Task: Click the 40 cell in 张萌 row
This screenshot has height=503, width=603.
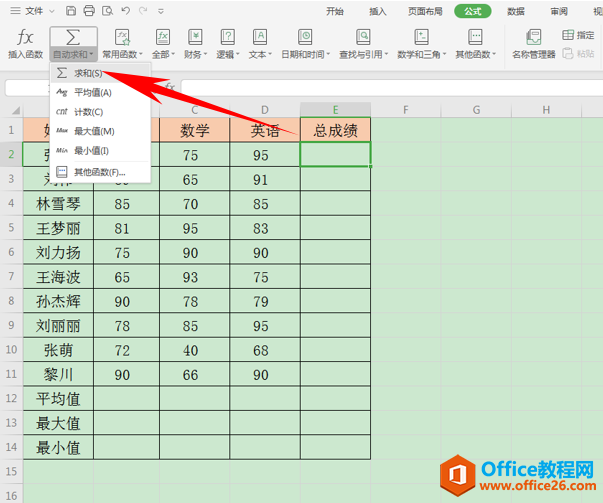Action: pyautogui.click(x=195, y=350)
